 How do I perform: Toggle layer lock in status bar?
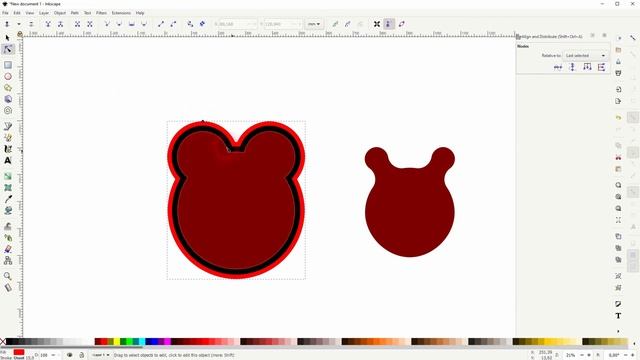[82, 355]
